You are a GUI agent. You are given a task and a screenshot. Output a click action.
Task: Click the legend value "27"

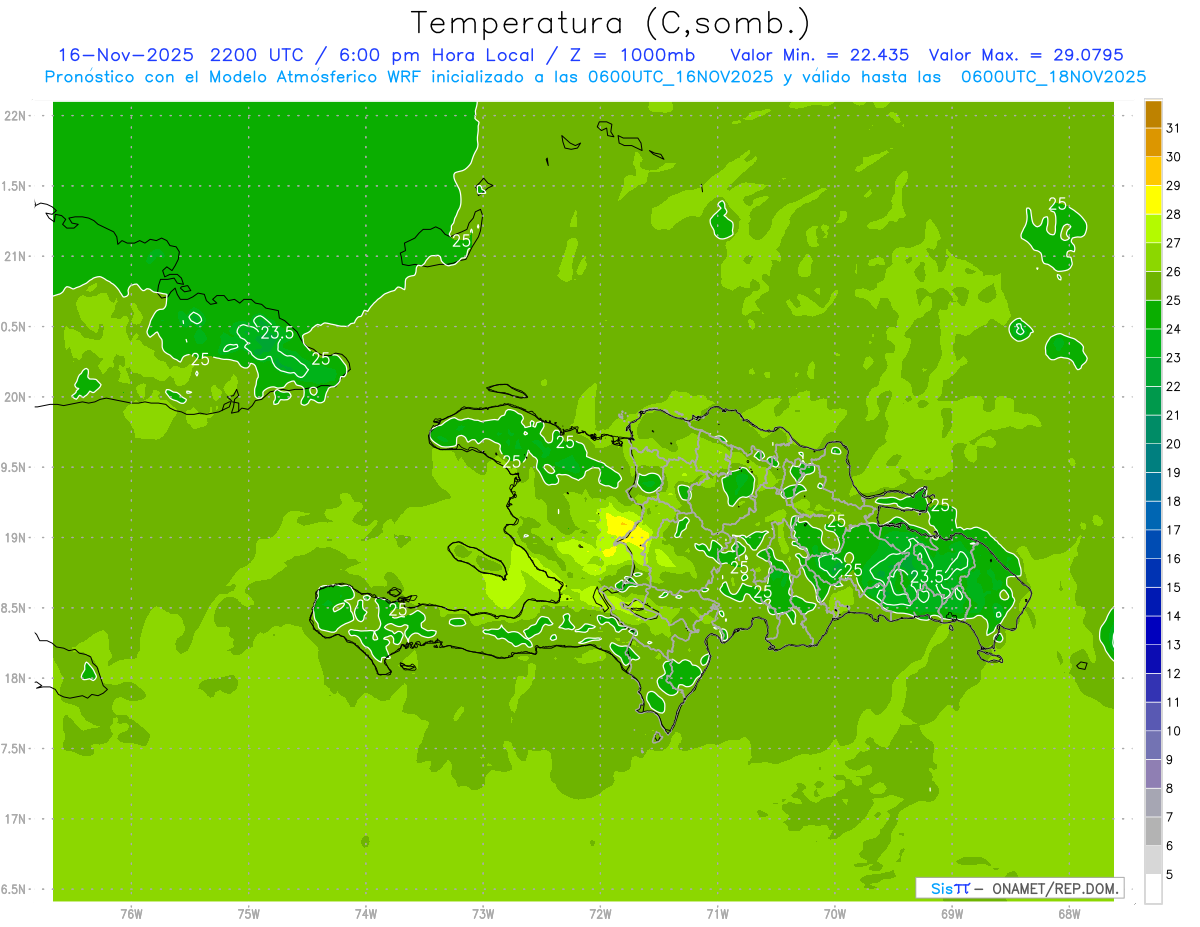1174,243
